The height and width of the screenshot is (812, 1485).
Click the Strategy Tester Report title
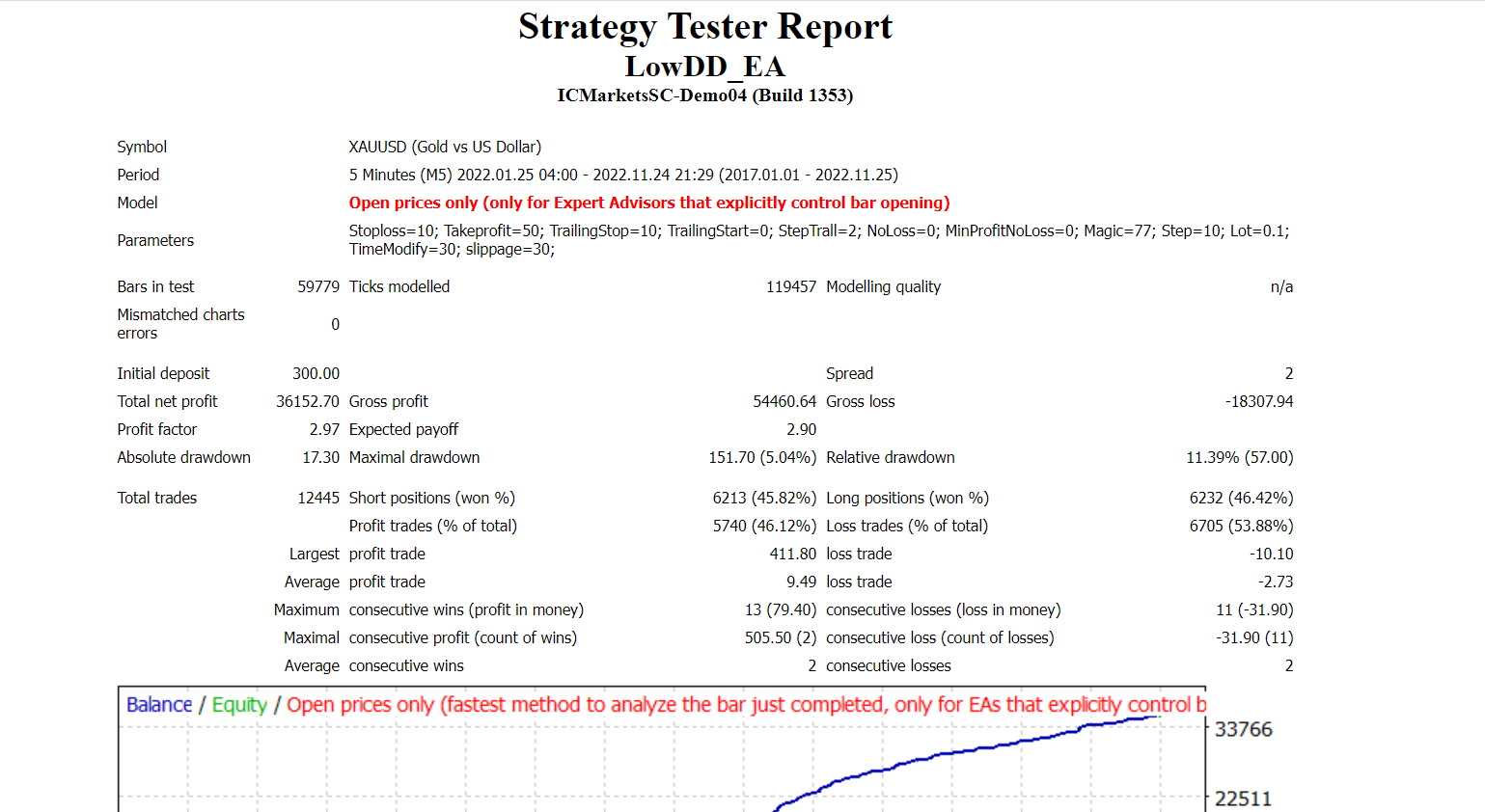point(705,26)
